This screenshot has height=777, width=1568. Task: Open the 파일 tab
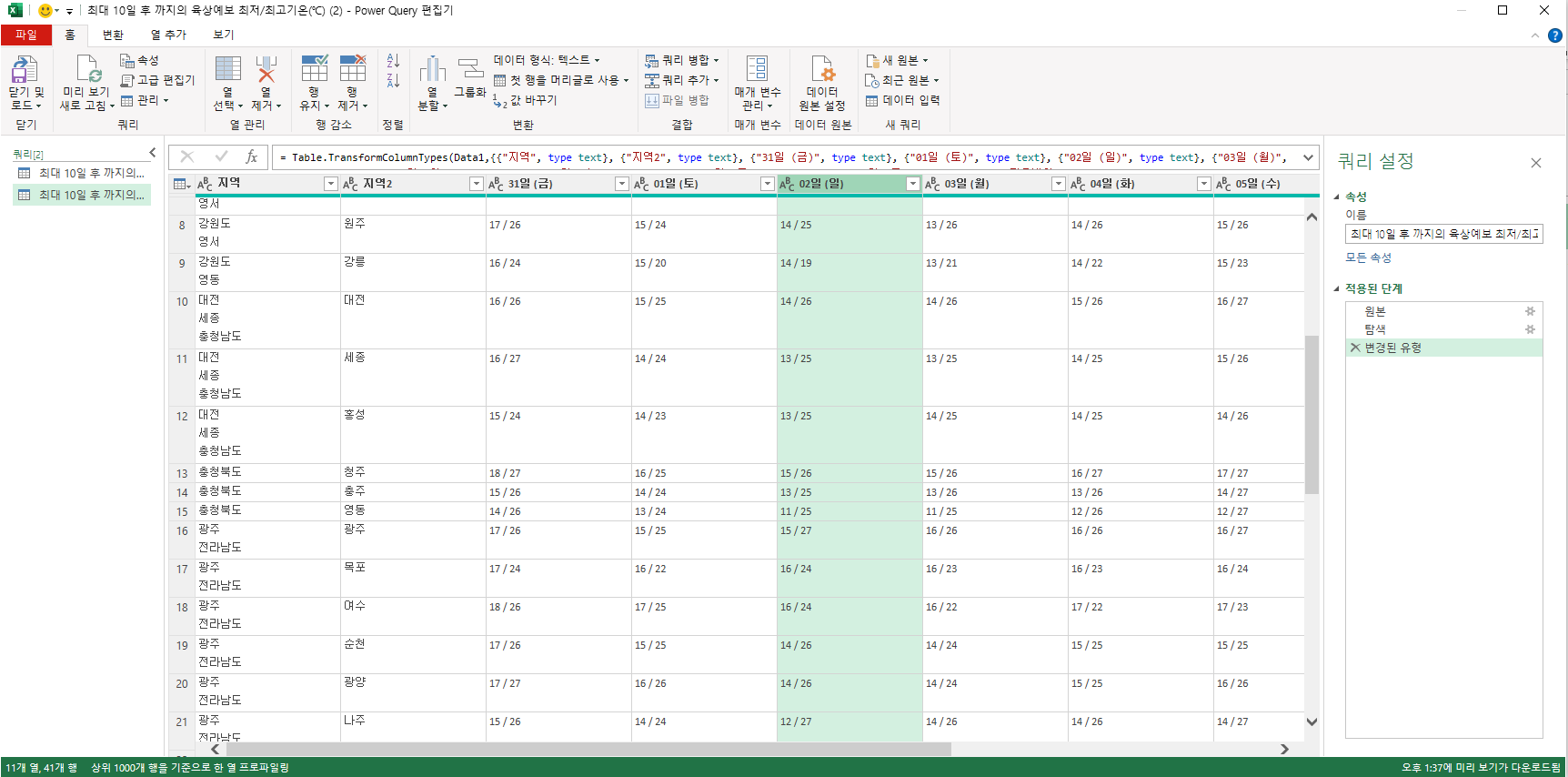[x=26, y=35]
